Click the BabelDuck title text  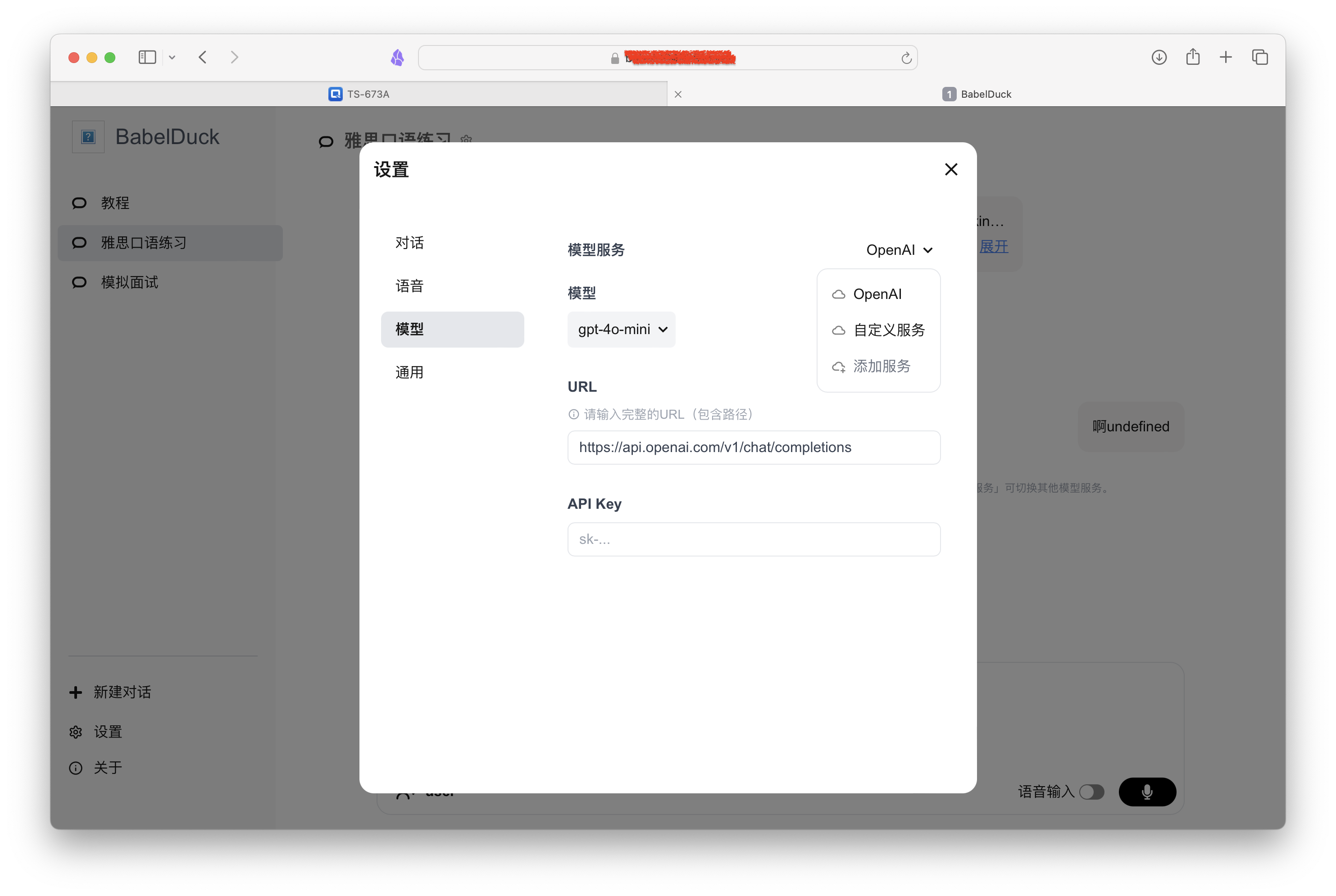click(168, 137)
